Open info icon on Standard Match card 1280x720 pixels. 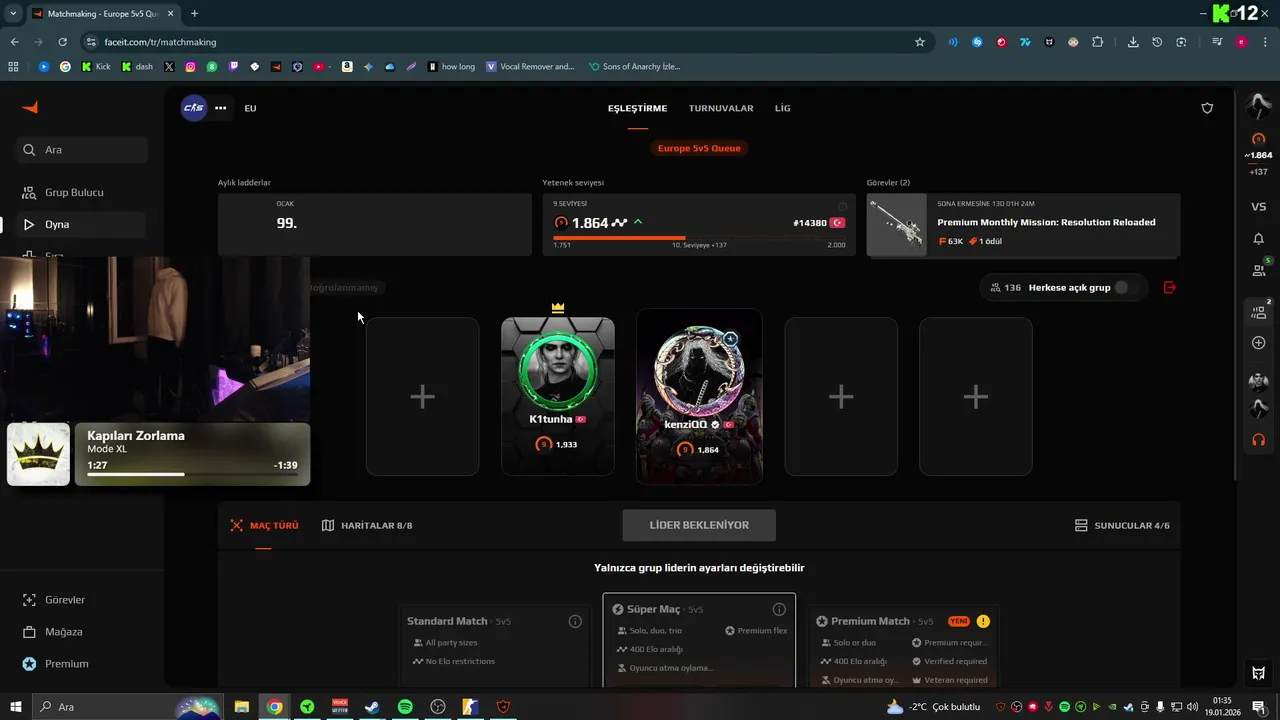(x=575, y=621)
